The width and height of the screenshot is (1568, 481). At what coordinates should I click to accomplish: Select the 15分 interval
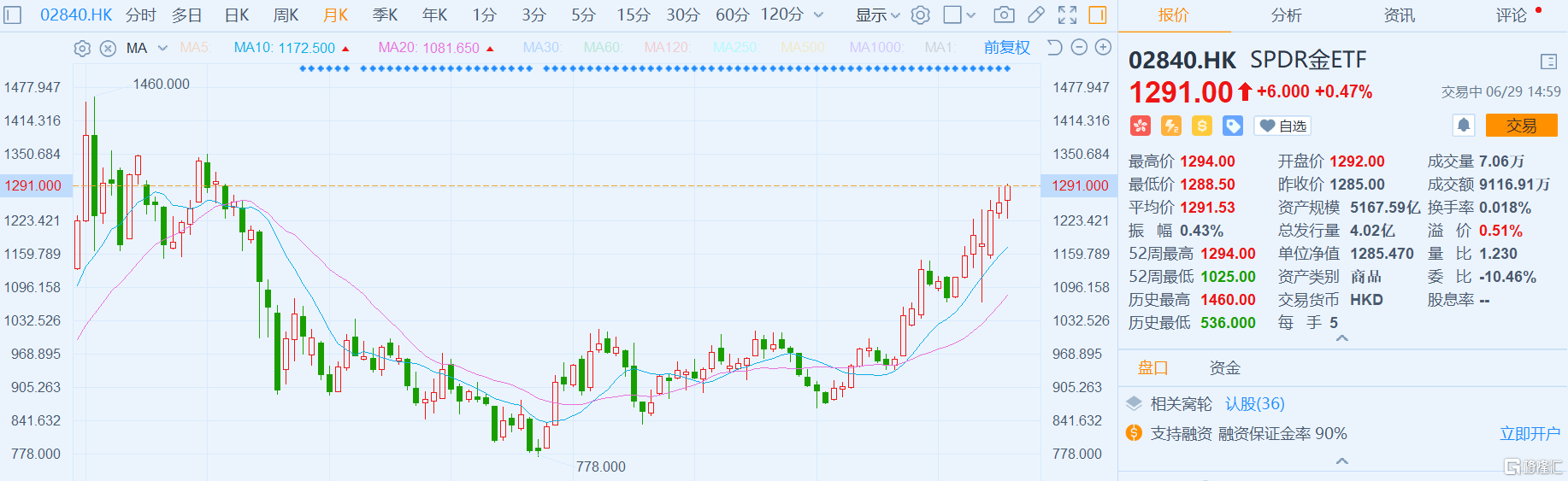[634, 15]
